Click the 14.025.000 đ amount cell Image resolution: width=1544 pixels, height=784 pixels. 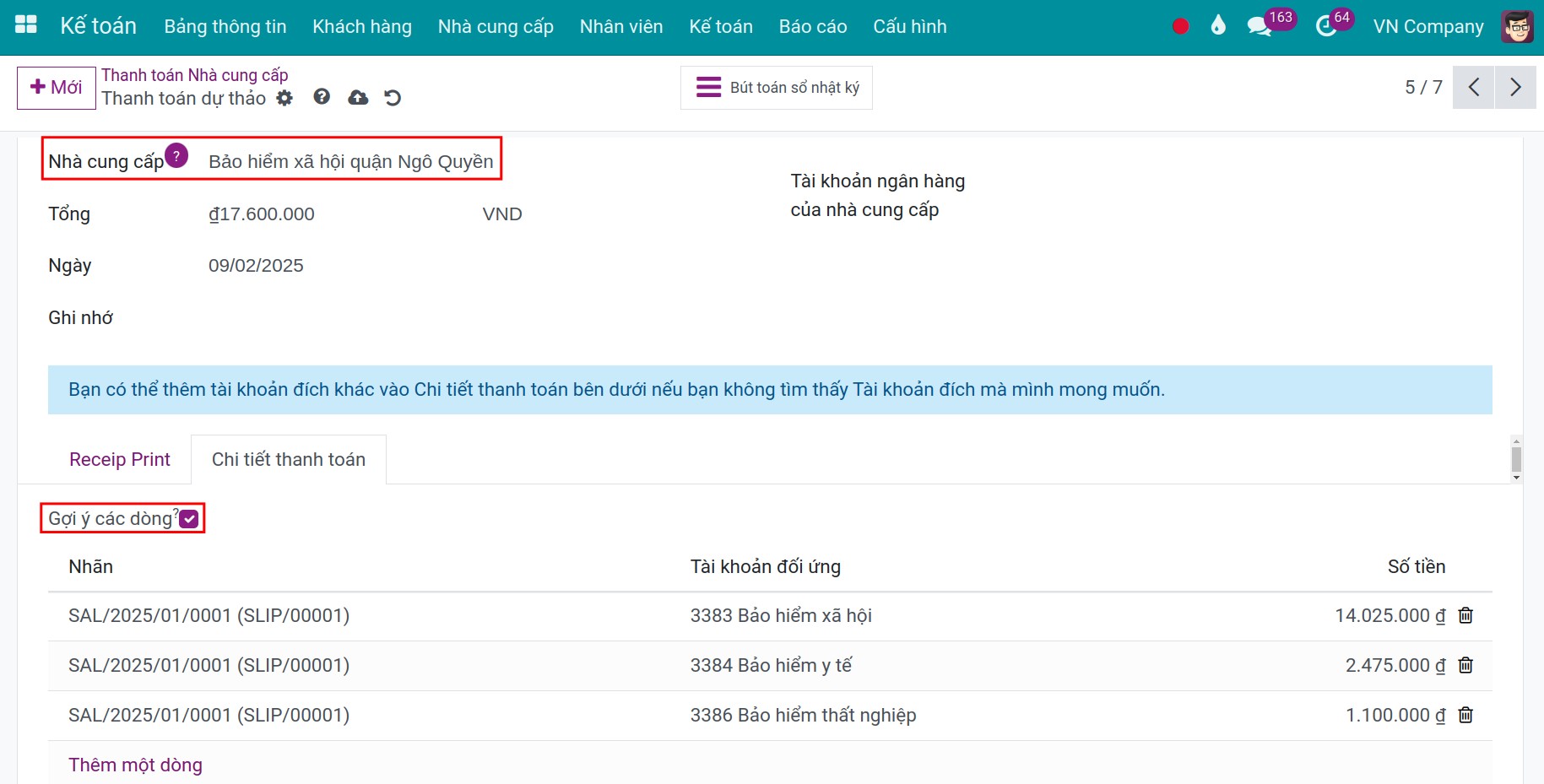tap(1390, 615)
